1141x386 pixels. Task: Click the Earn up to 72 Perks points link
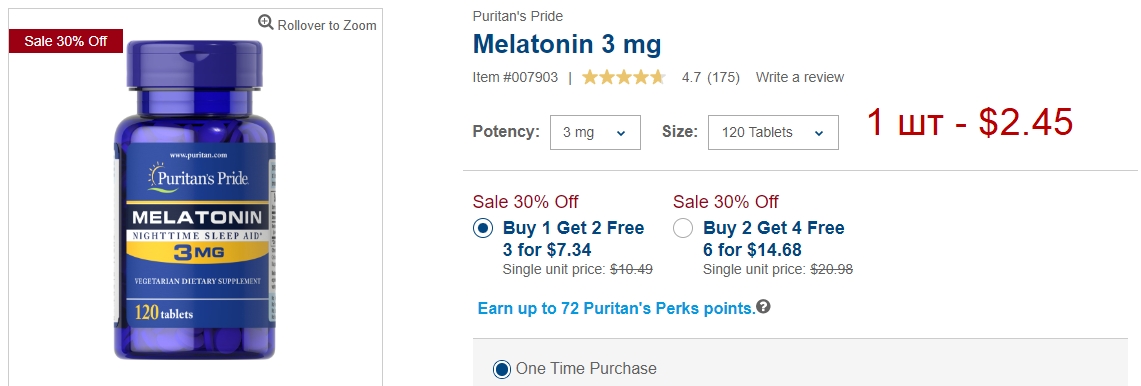[616, 308]
